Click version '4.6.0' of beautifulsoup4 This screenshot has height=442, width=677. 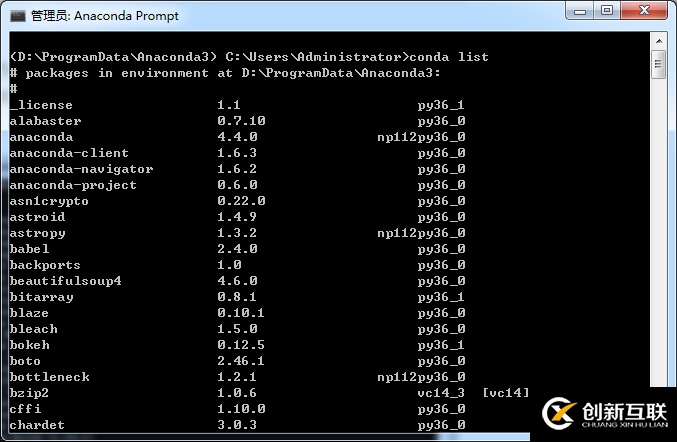click(x=237, y=281)
